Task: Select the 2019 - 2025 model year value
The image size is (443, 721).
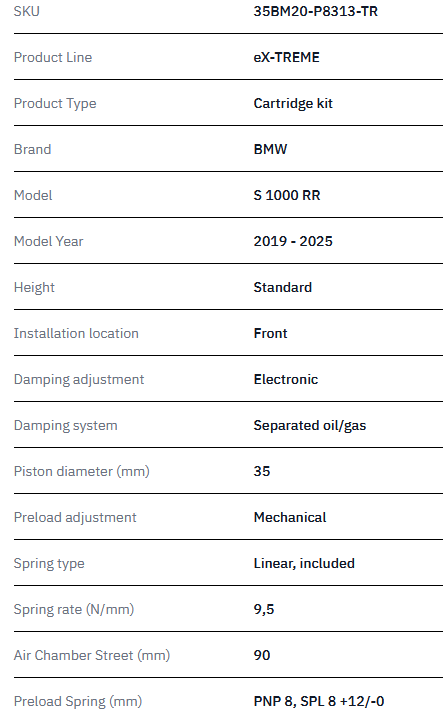Action: (293, 241)
